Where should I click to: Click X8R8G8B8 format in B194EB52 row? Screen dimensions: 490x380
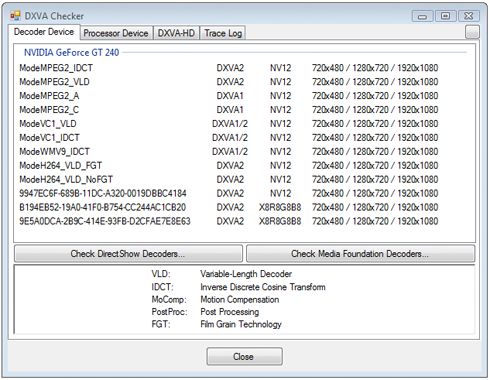(x=280, y=207)
